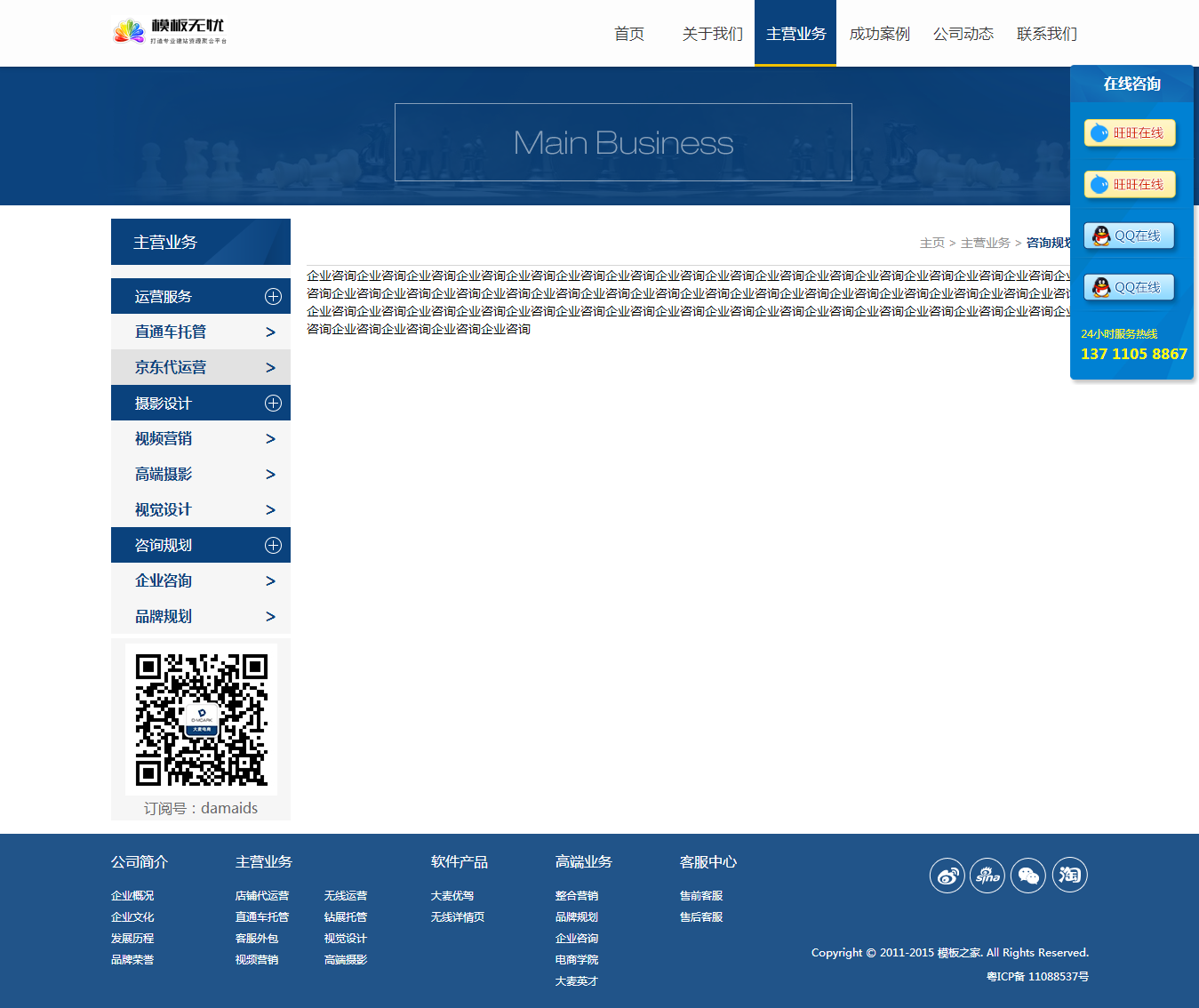Click 售前客服 footer link

click(701, 896)
